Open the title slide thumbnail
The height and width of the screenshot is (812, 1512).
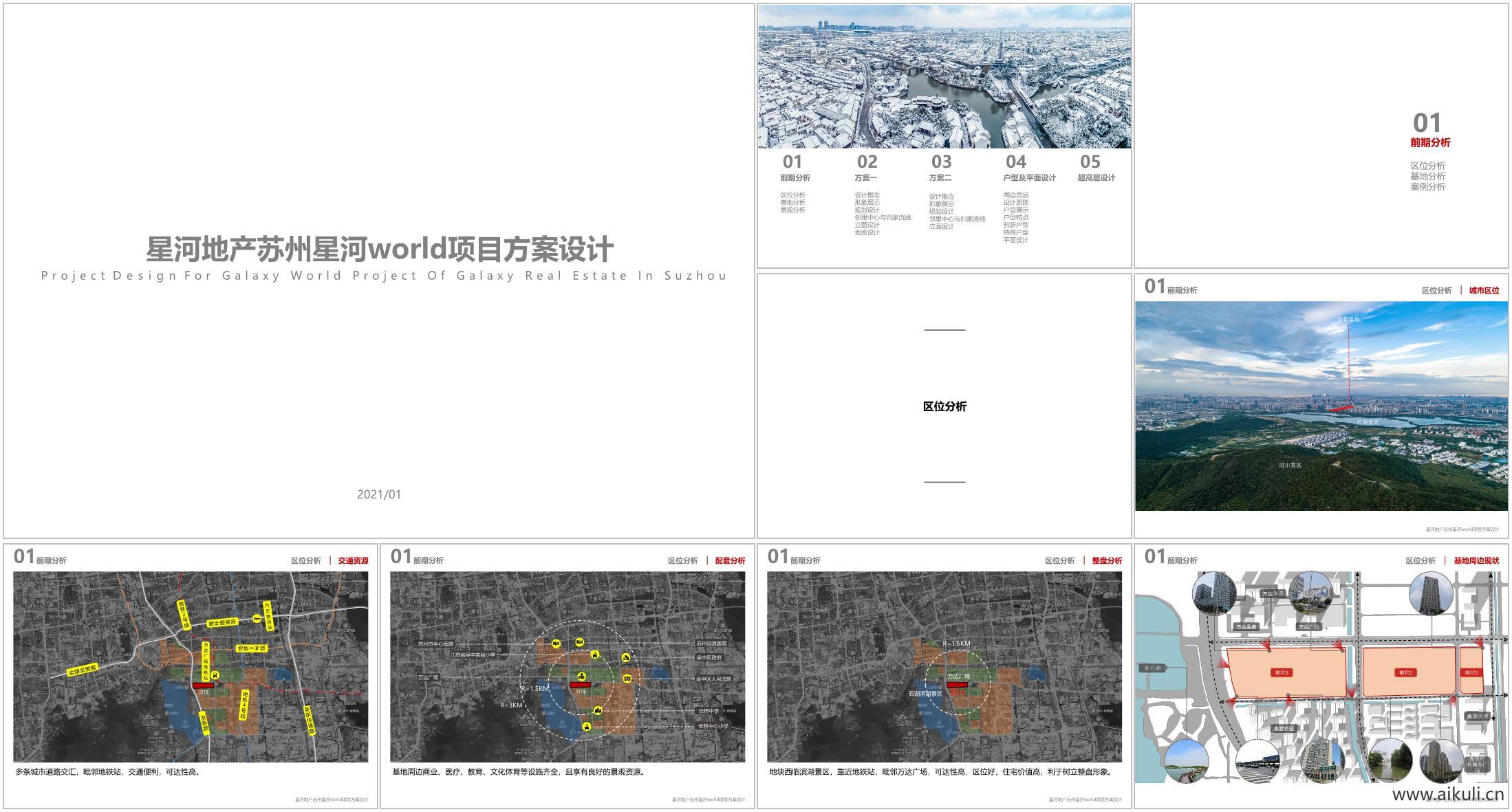coord(378,270)
